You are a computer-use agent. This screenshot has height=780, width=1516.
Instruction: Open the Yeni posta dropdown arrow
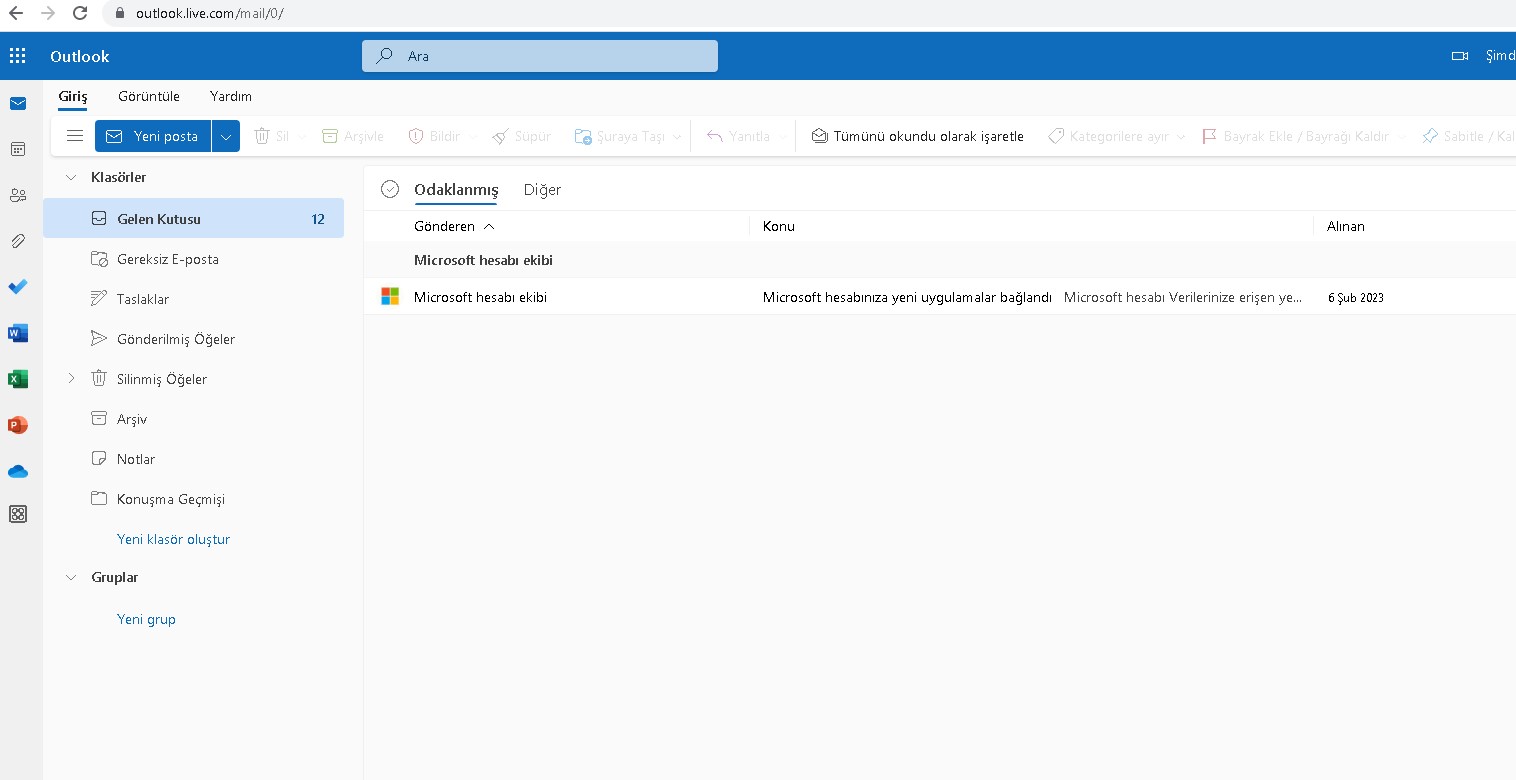point(224,135)
